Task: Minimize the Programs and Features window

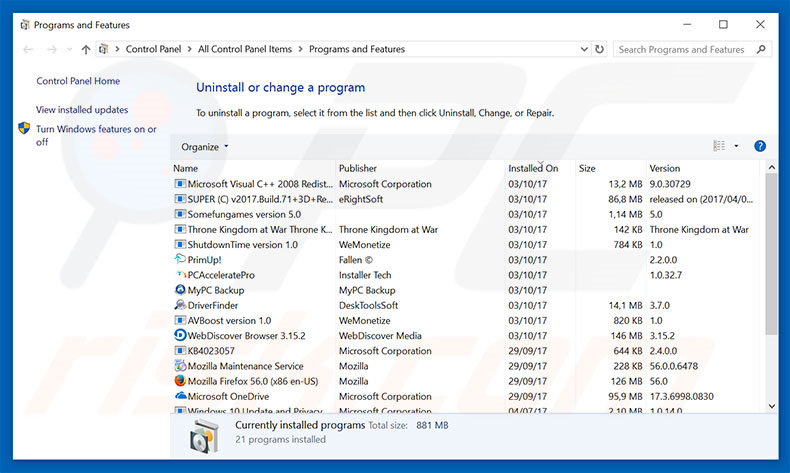Action: tap(687, 24)
